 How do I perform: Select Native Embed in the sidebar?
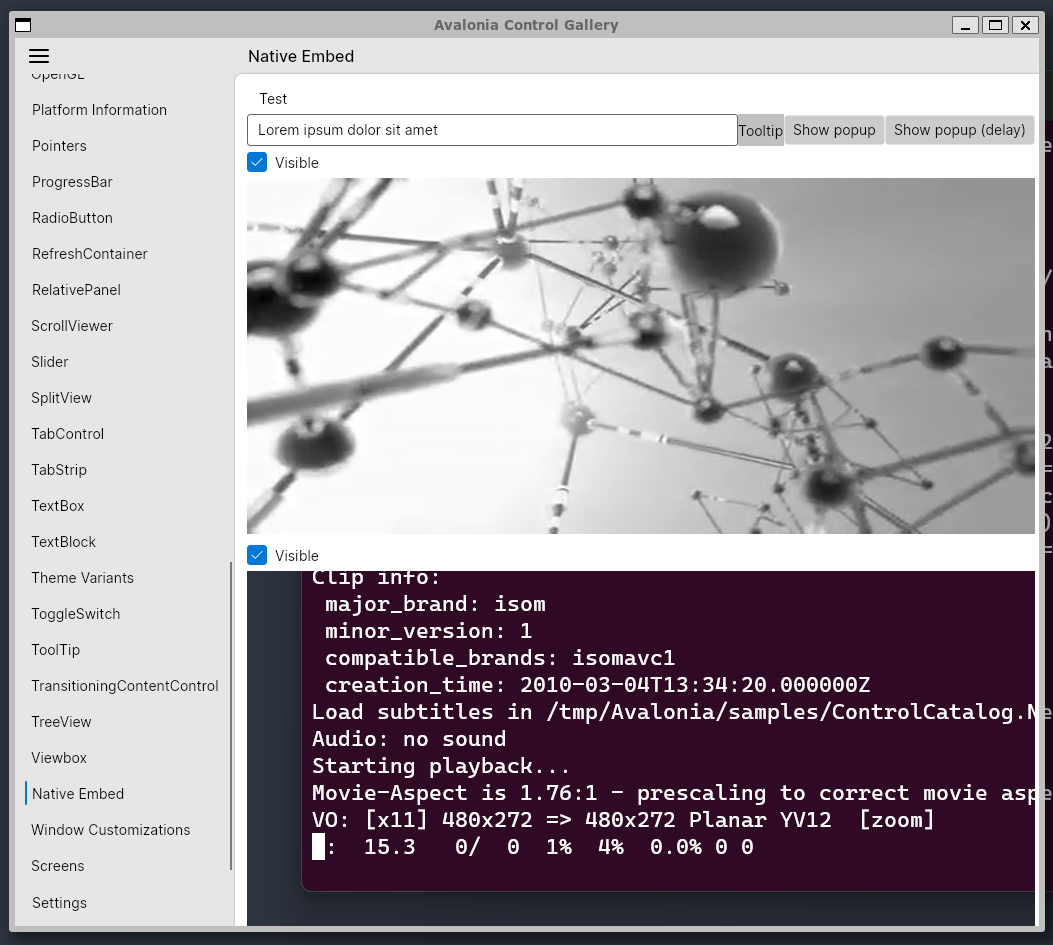(77, 793)
